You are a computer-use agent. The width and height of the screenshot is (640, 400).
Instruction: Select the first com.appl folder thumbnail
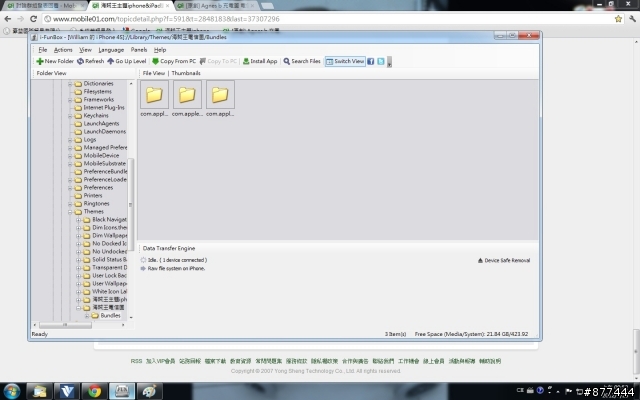tap(154, 98)
